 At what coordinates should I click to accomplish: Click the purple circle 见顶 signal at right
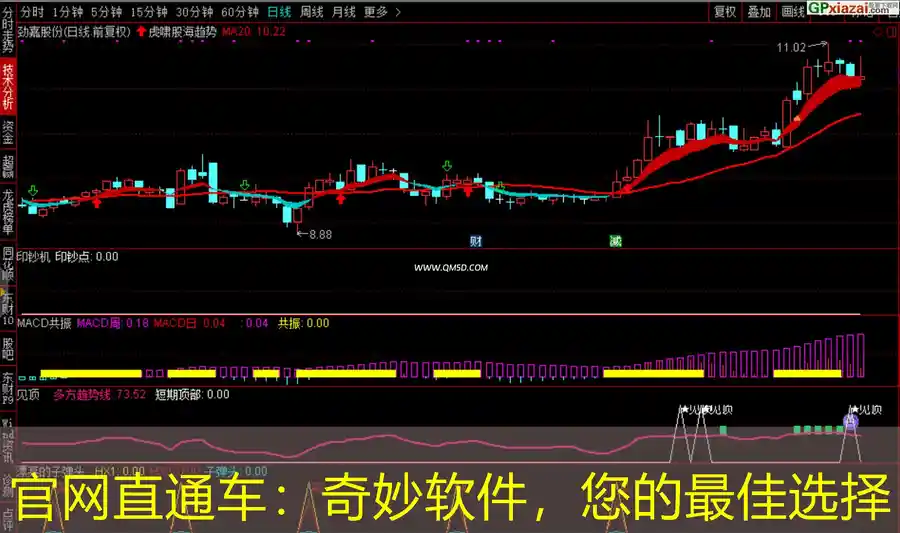tap(851, 423)
